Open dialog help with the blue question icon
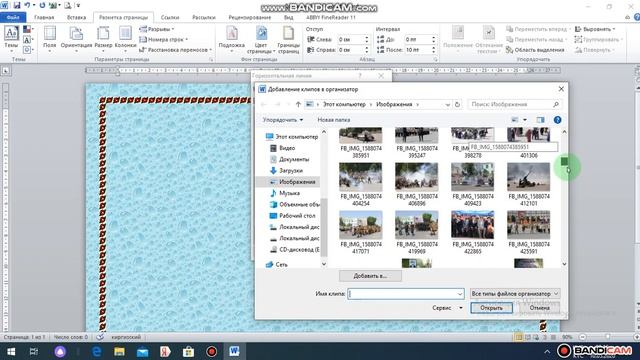 [558, 120]
